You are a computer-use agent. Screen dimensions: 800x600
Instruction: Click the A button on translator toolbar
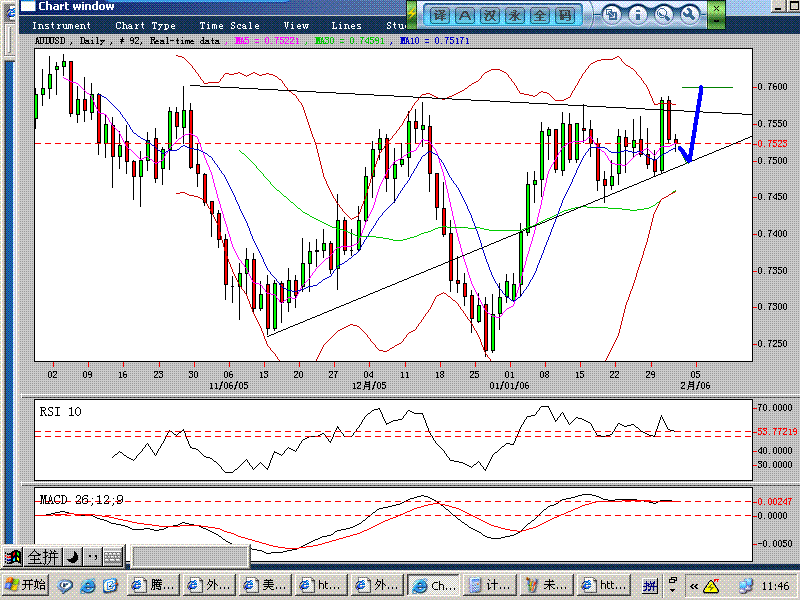coord(464,15)
